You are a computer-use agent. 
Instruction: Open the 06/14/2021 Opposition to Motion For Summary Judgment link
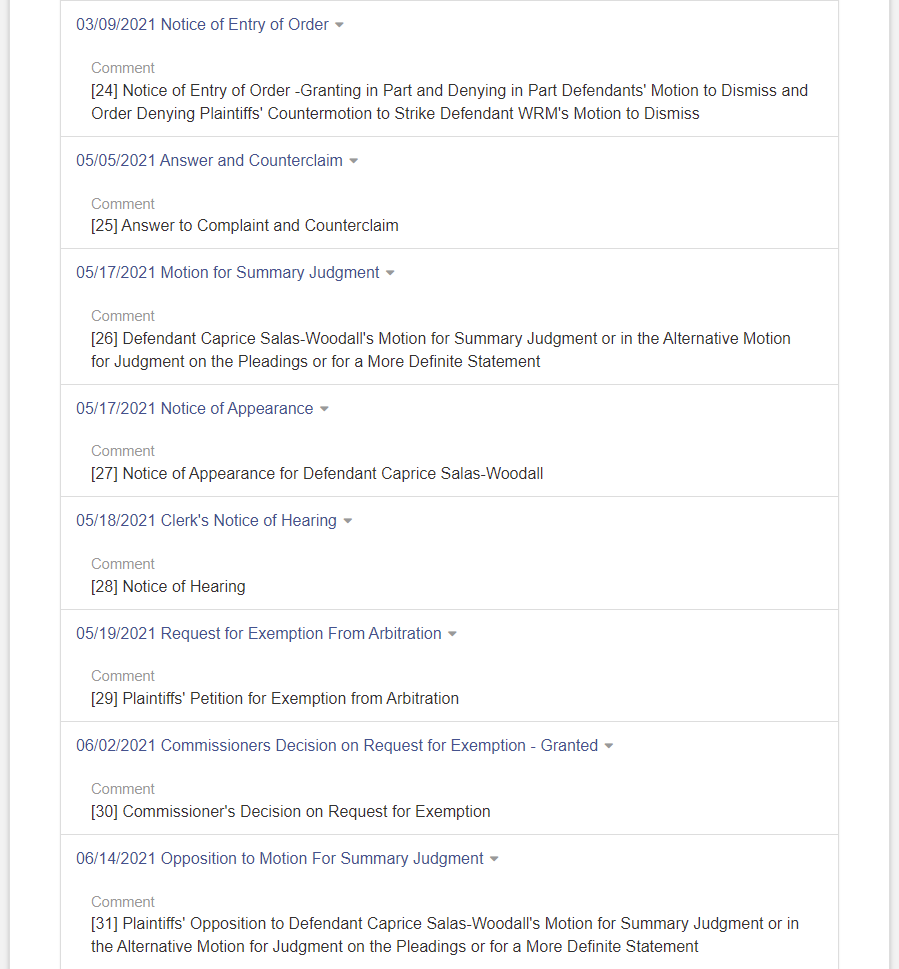click(x=280, y=858)
